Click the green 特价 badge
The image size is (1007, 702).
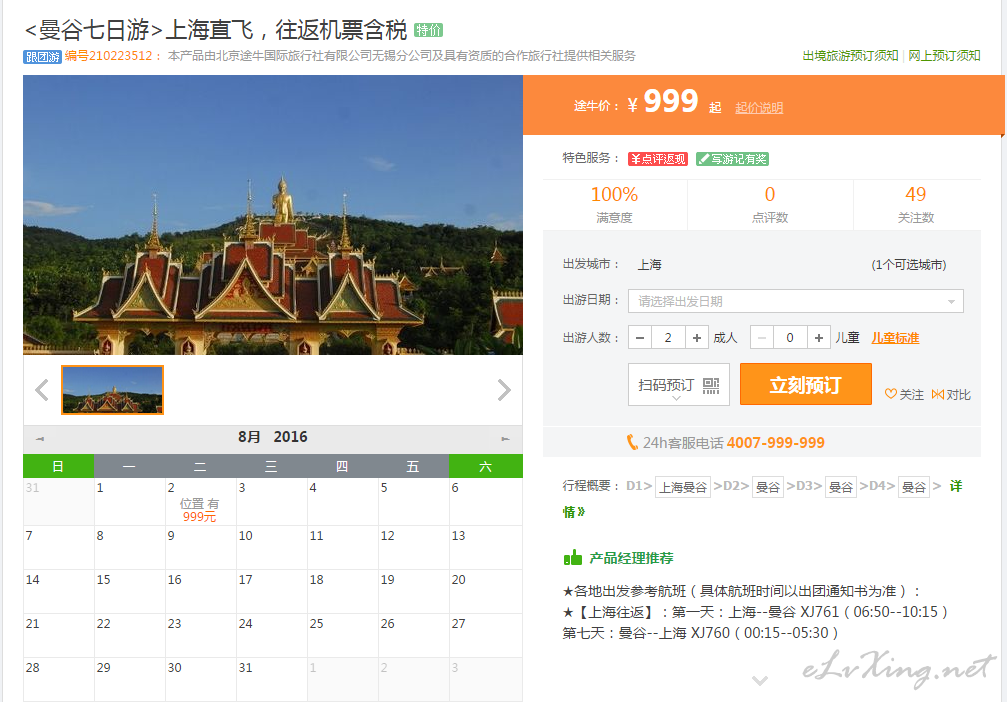[x=428, y=30]
